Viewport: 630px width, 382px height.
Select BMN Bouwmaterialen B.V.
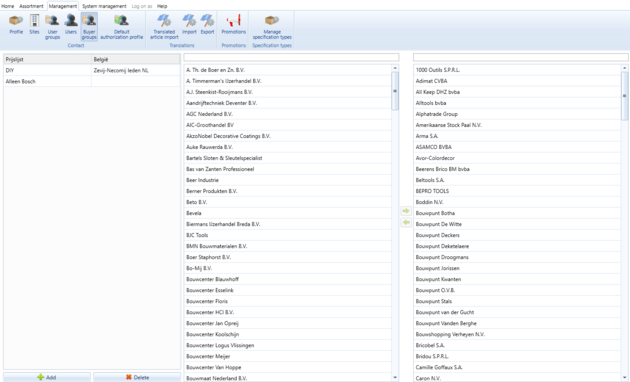point(287,246)
